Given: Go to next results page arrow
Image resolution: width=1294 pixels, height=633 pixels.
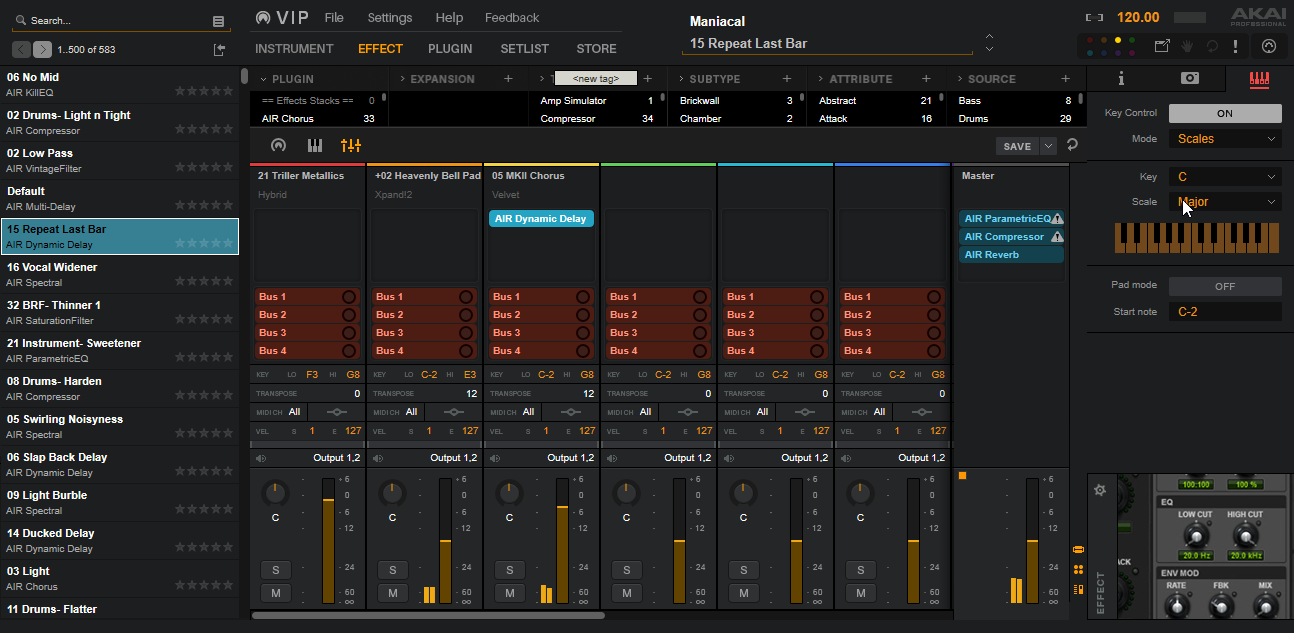Looking at the screenshot, I should (42, 50).
